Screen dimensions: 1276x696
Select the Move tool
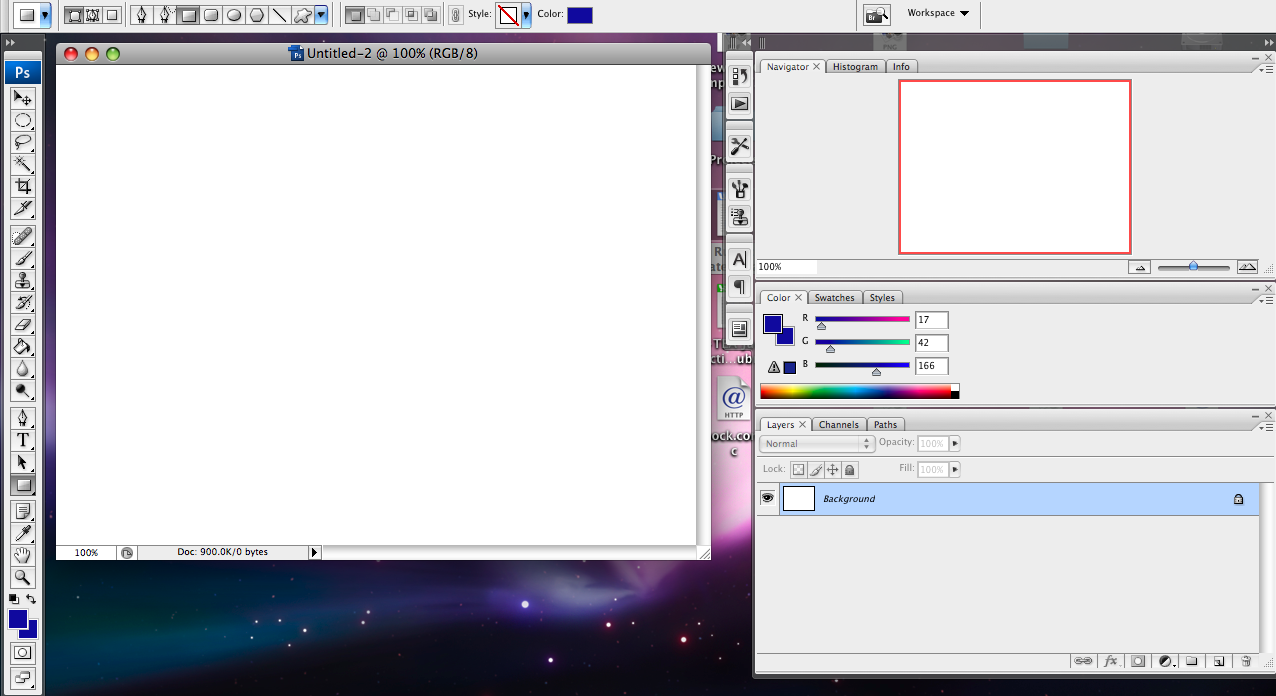[22, 98]
